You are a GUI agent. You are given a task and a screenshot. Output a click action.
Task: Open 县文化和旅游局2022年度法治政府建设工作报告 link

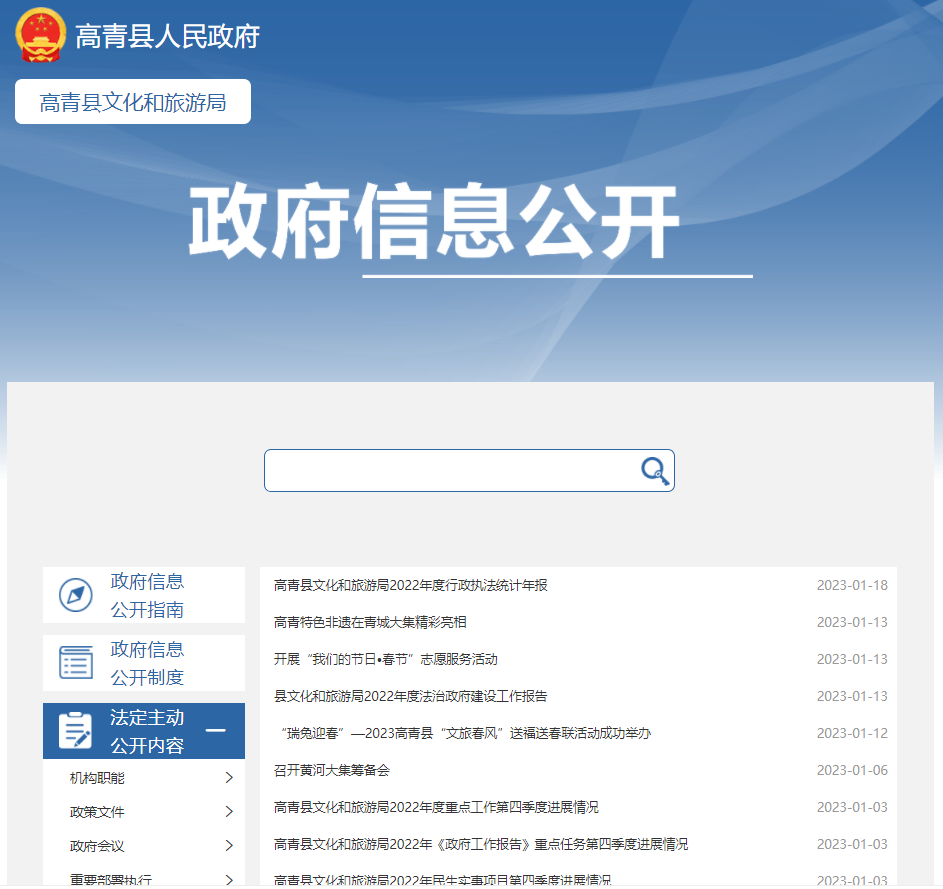click(410, 696)
